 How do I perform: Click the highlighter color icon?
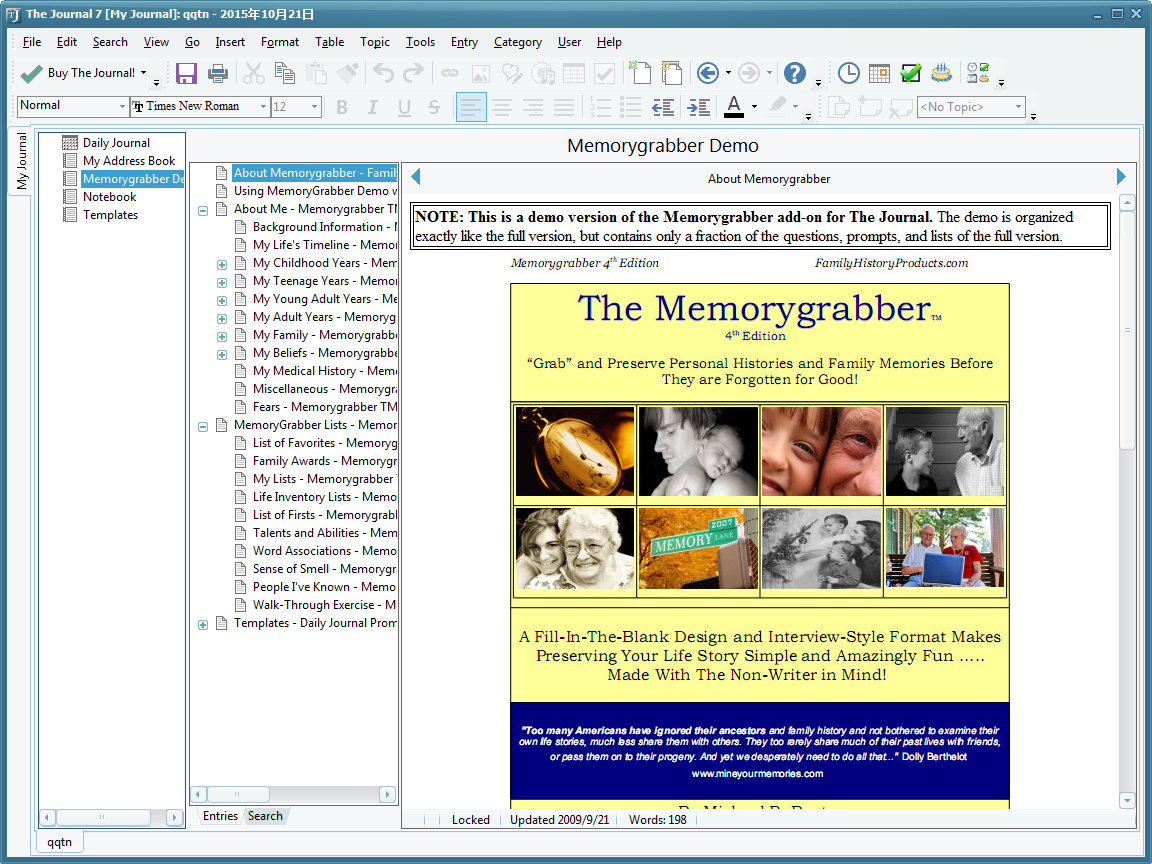click(x=777, y=107)
